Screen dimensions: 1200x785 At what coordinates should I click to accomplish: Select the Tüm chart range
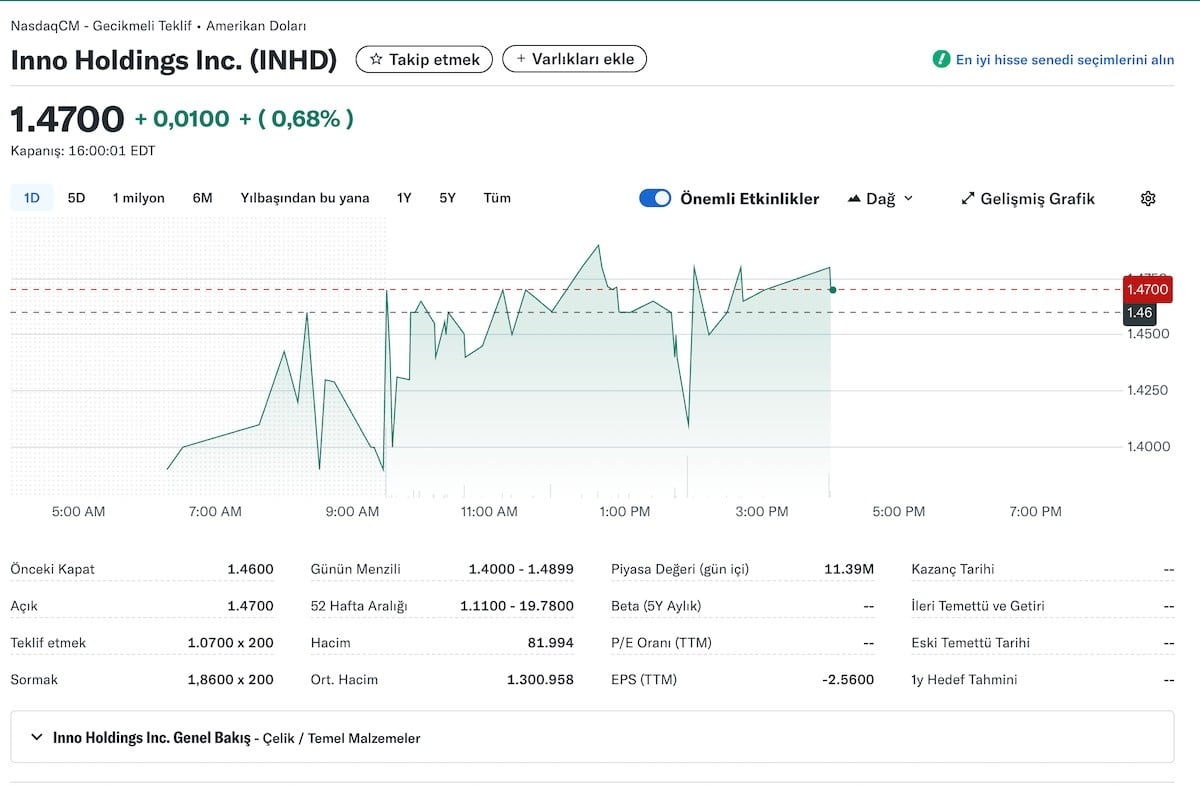497,198
